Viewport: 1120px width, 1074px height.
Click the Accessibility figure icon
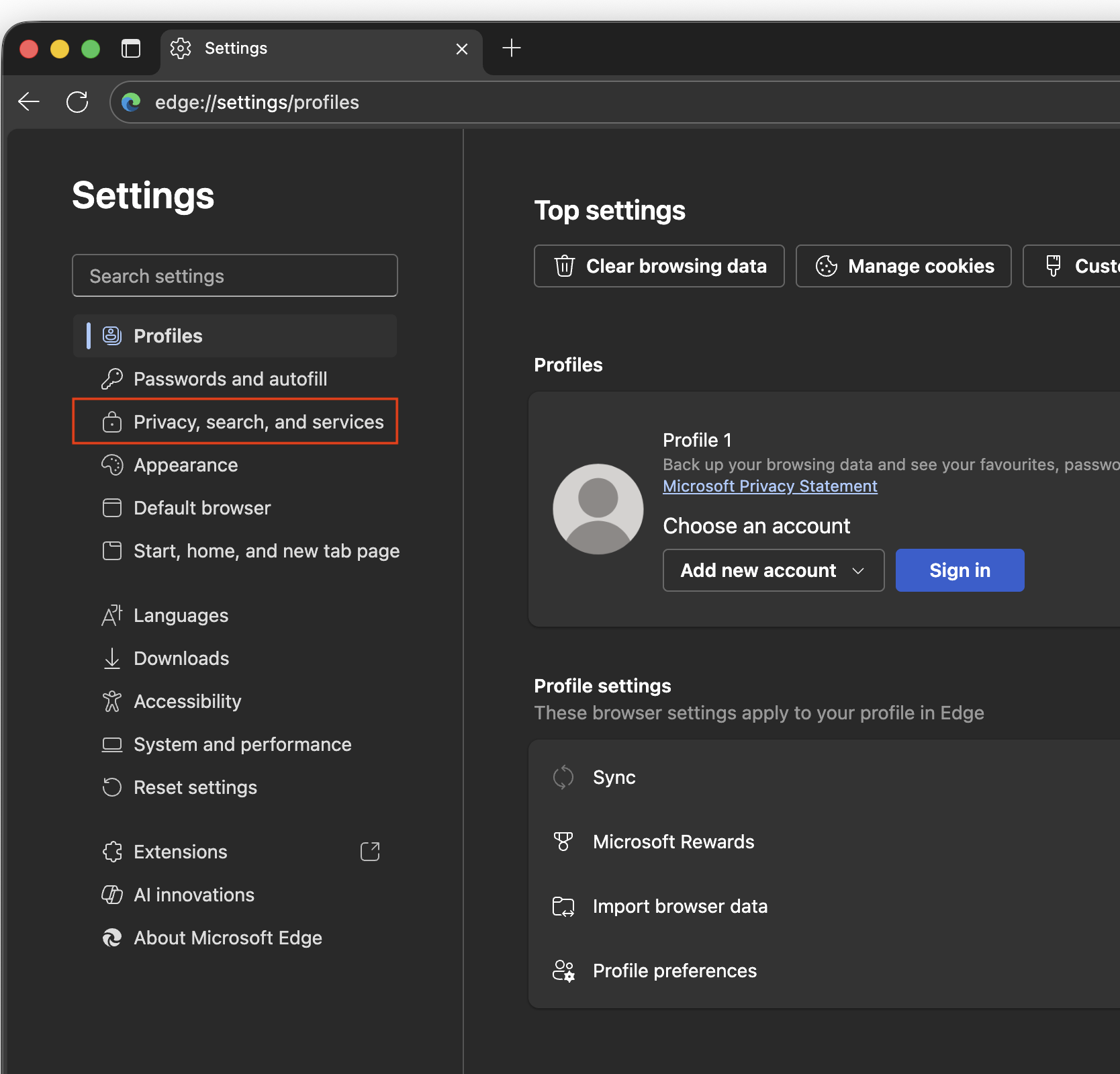112,701
